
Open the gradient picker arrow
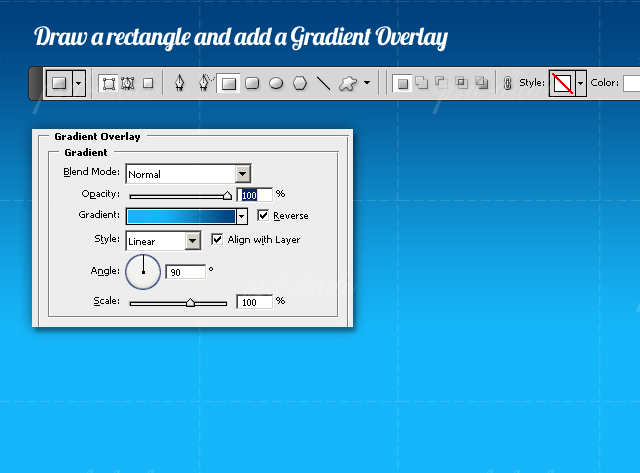point(242,216)
